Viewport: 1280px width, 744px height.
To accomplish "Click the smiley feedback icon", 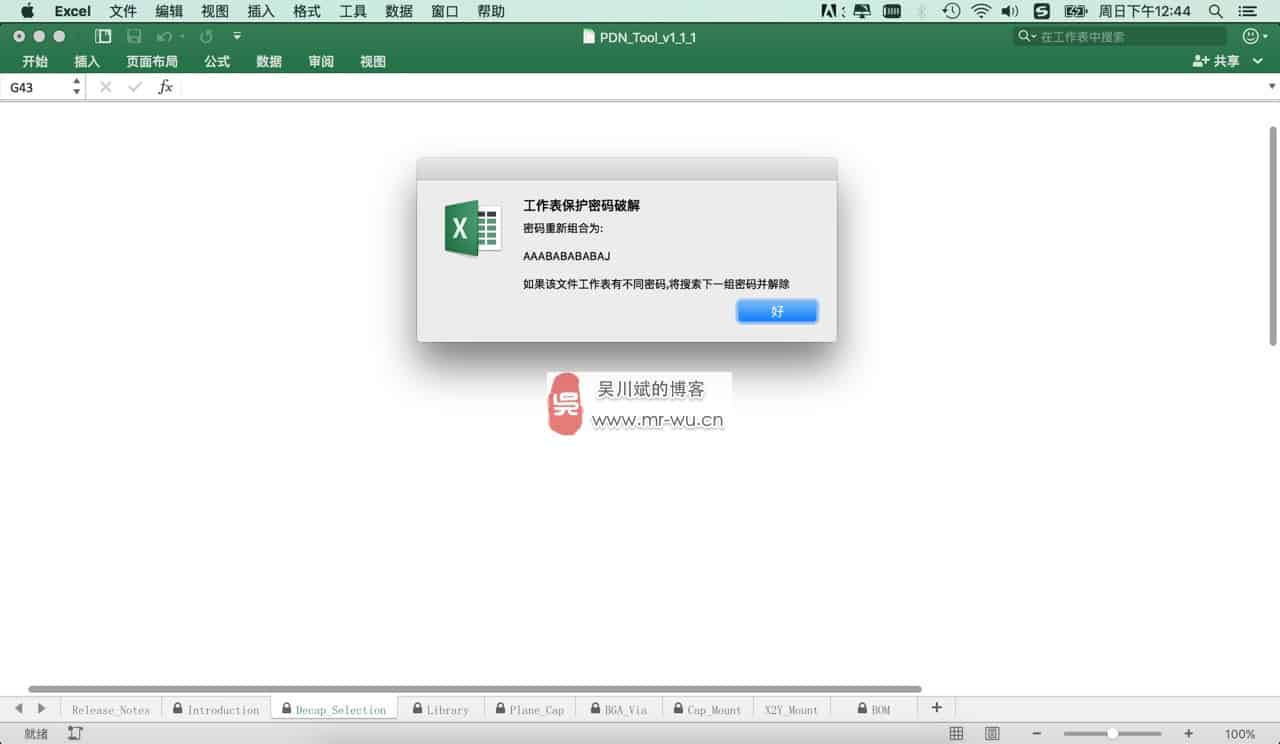I will 1250,37.
